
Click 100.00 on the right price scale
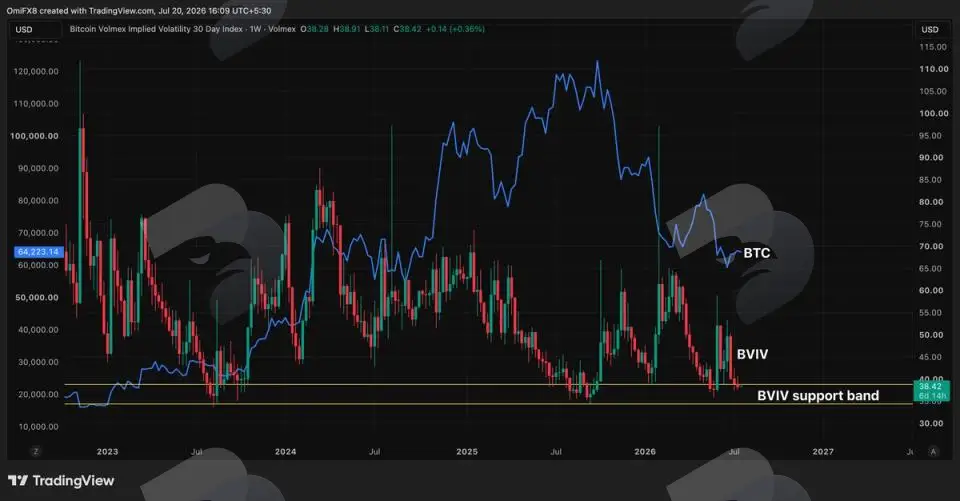point(934,113)
